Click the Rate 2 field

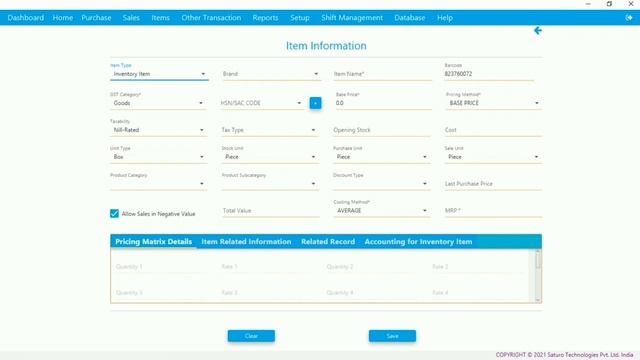coord(478,267)
